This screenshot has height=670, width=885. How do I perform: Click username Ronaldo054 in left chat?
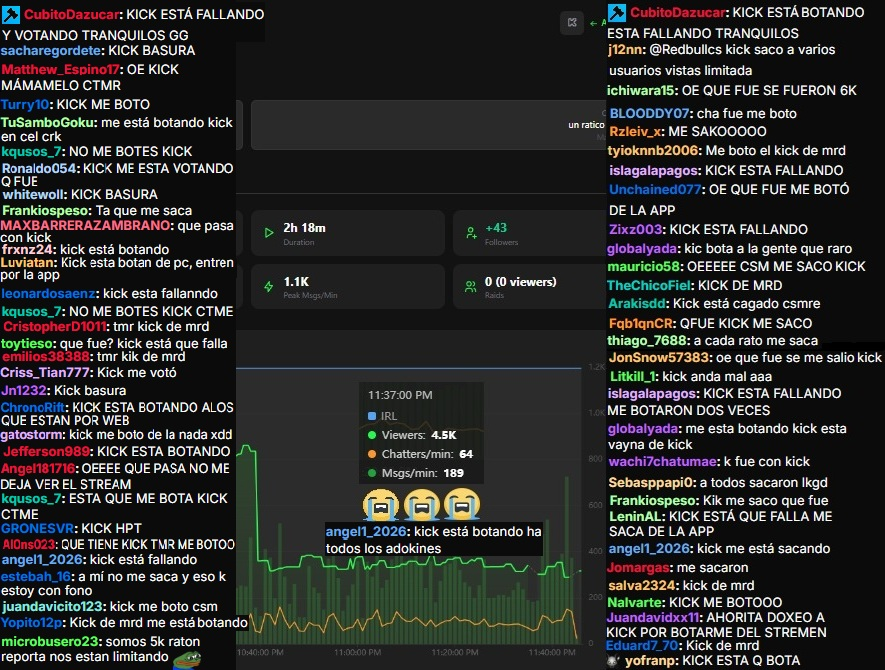point(38,168)
